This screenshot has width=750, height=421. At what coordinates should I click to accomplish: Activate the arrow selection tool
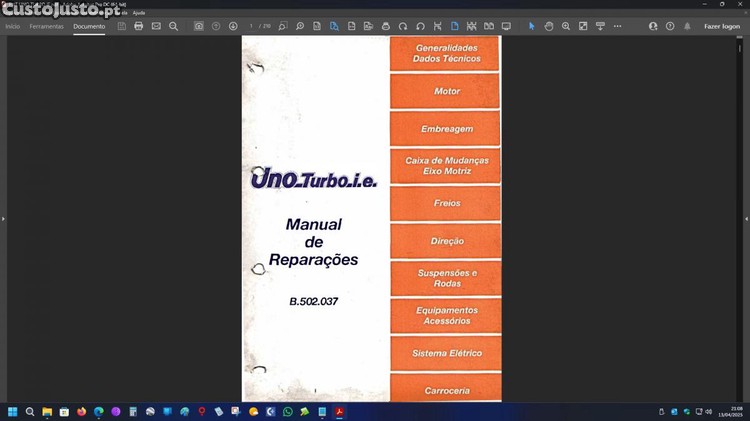(x=532, y=26)
